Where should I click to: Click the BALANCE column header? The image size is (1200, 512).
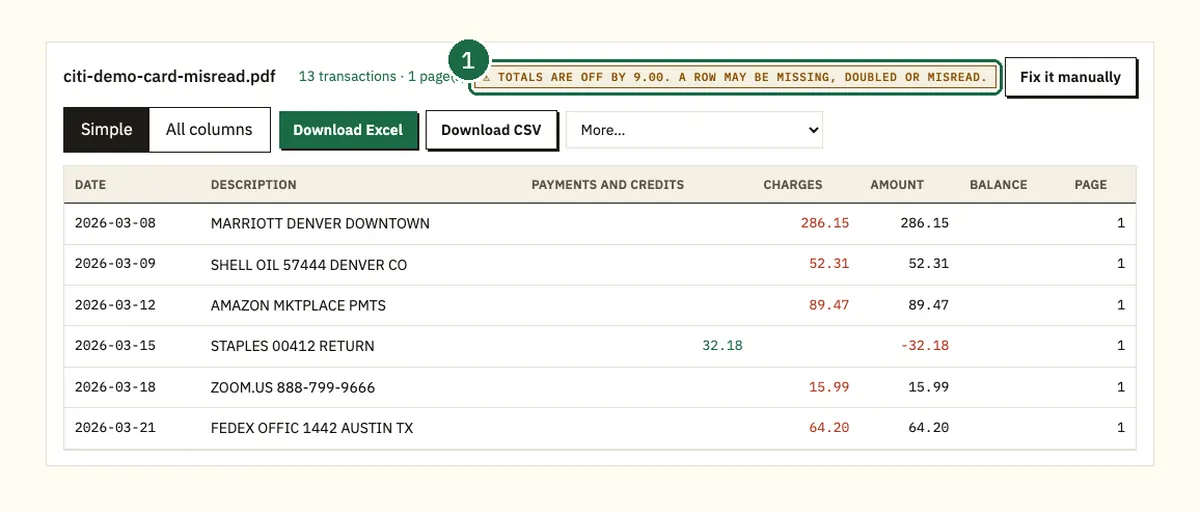tap(998, 185)
